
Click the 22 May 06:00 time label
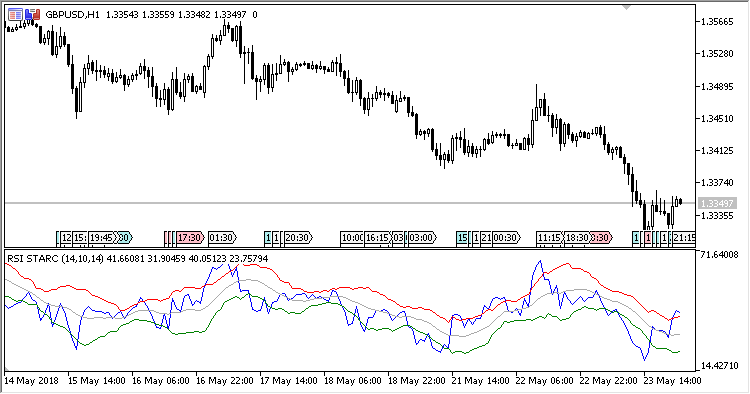tap(545, 381)
